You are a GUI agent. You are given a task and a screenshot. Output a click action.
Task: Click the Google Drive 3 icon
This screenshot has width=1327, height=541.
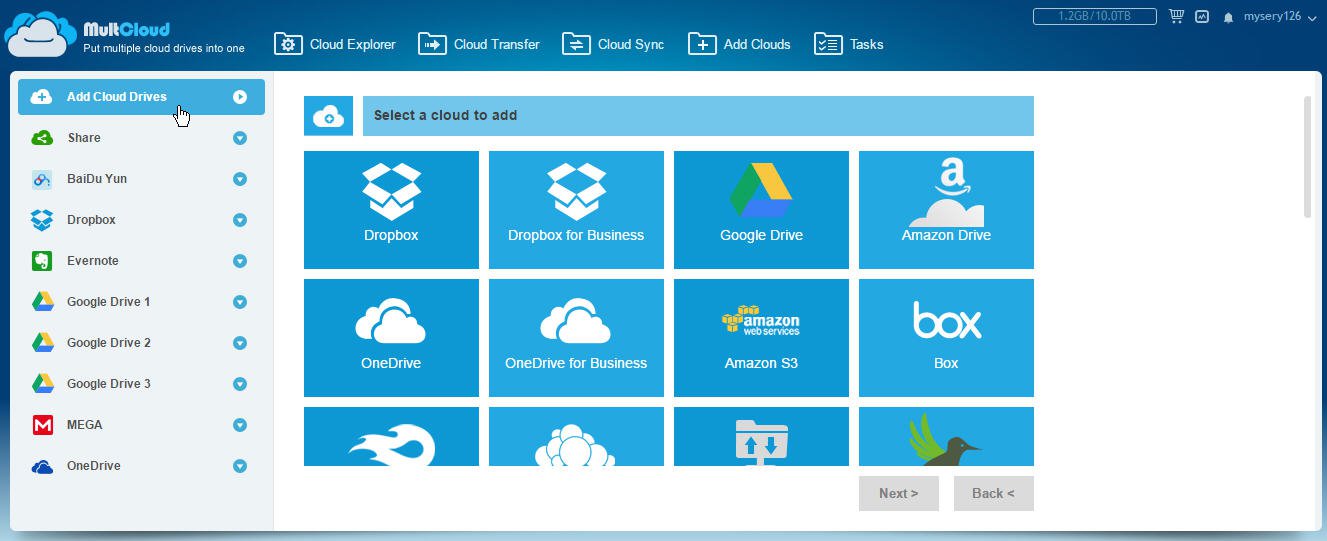[42, 384]
